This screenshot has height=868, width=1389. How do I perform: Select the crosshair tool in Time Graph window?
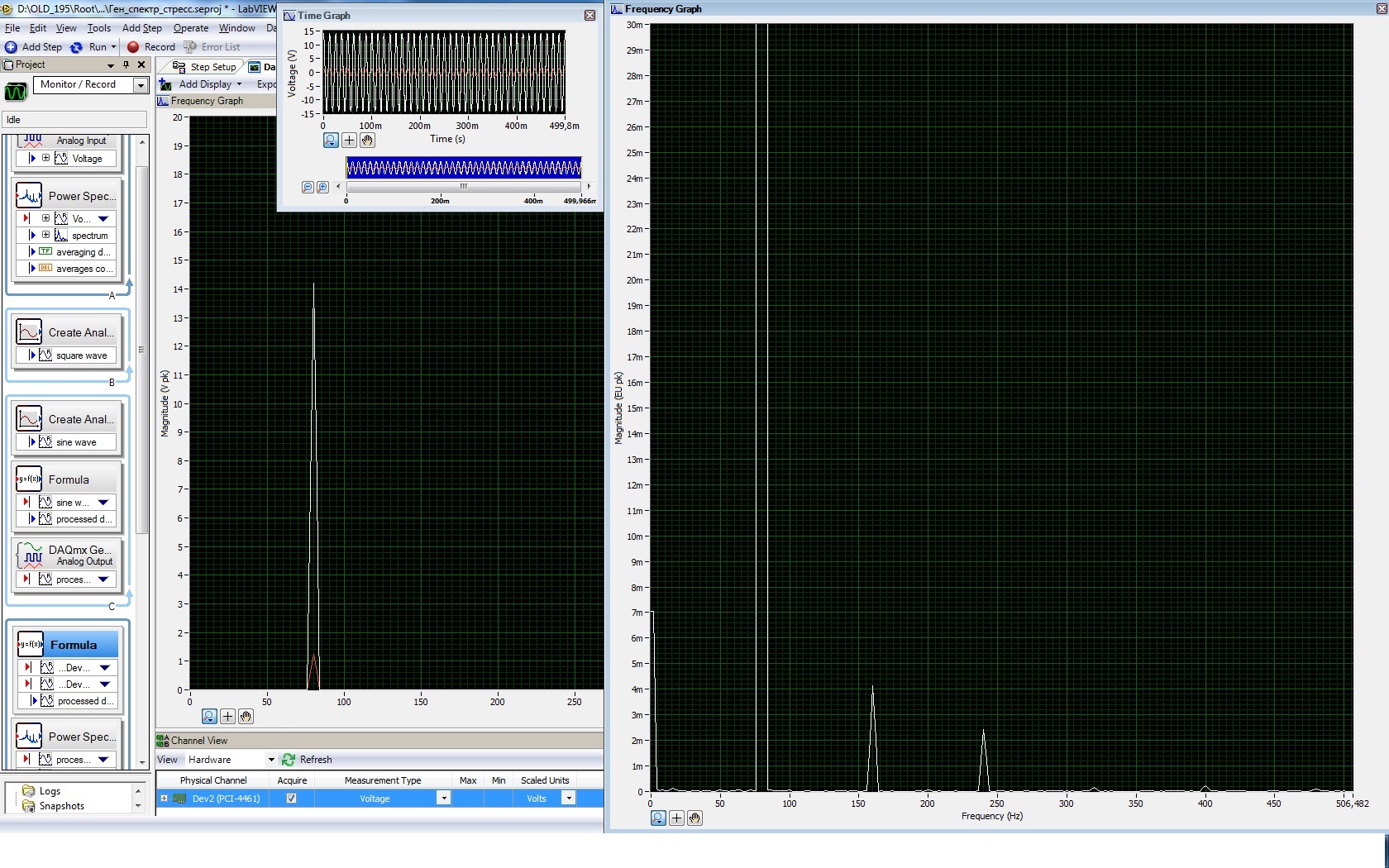pyautogui.click(x=349, y=141)
